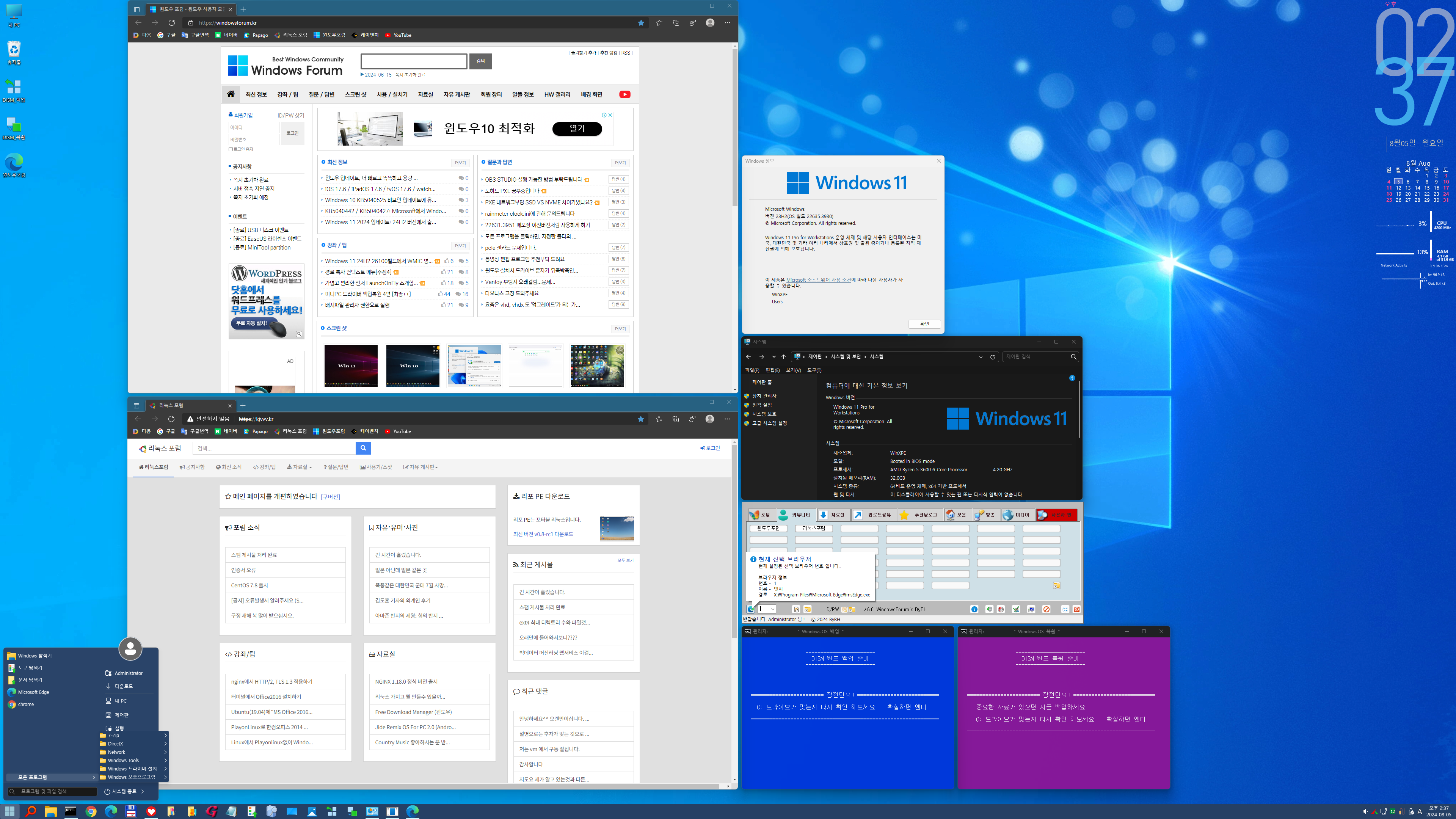Expand the Windows 보조프로그램 folder
Image resolution: width=1456 pixels, height=819 pixels.
coord(133,777)
